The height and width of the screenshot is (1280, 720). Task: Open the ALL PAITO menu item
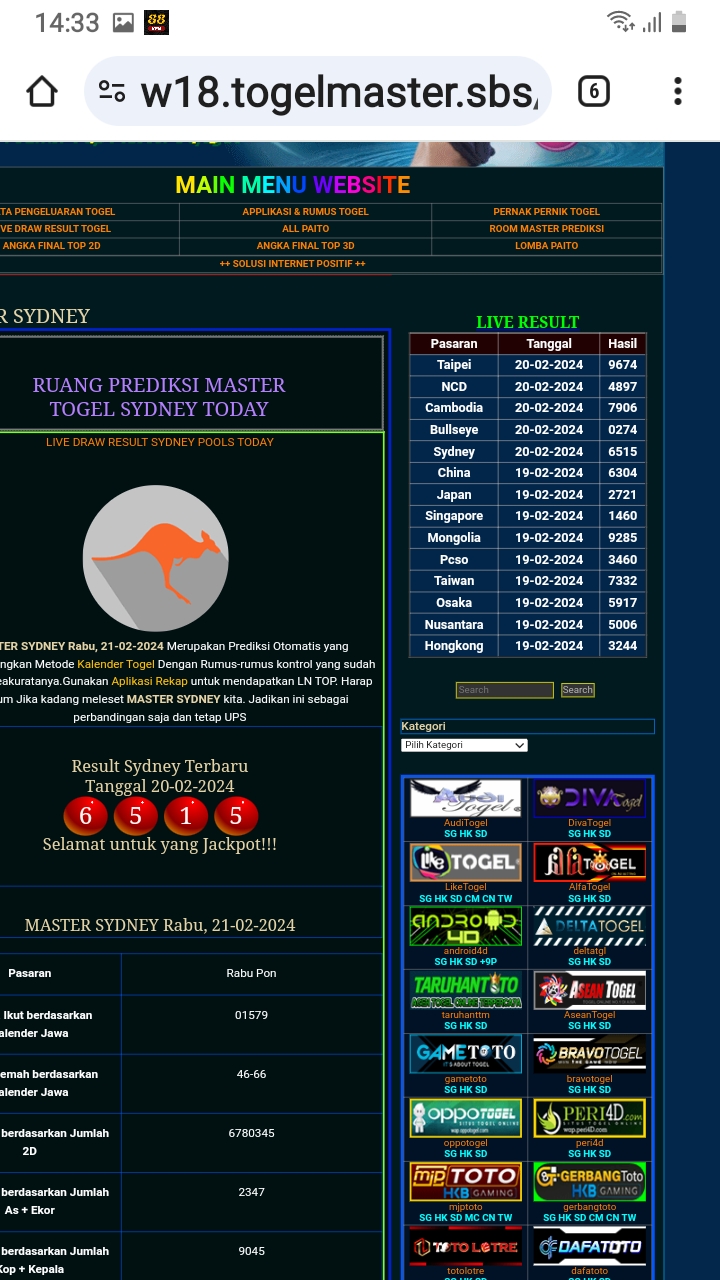coord(305,229)
